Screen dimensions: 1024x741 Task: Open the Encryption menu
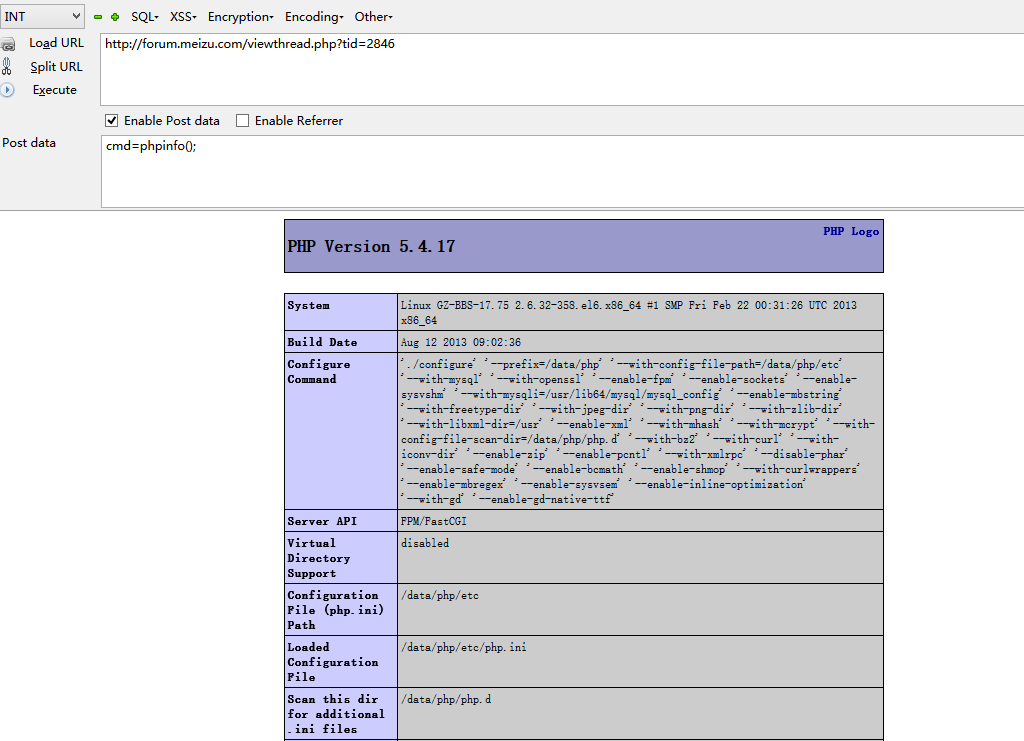240,17
